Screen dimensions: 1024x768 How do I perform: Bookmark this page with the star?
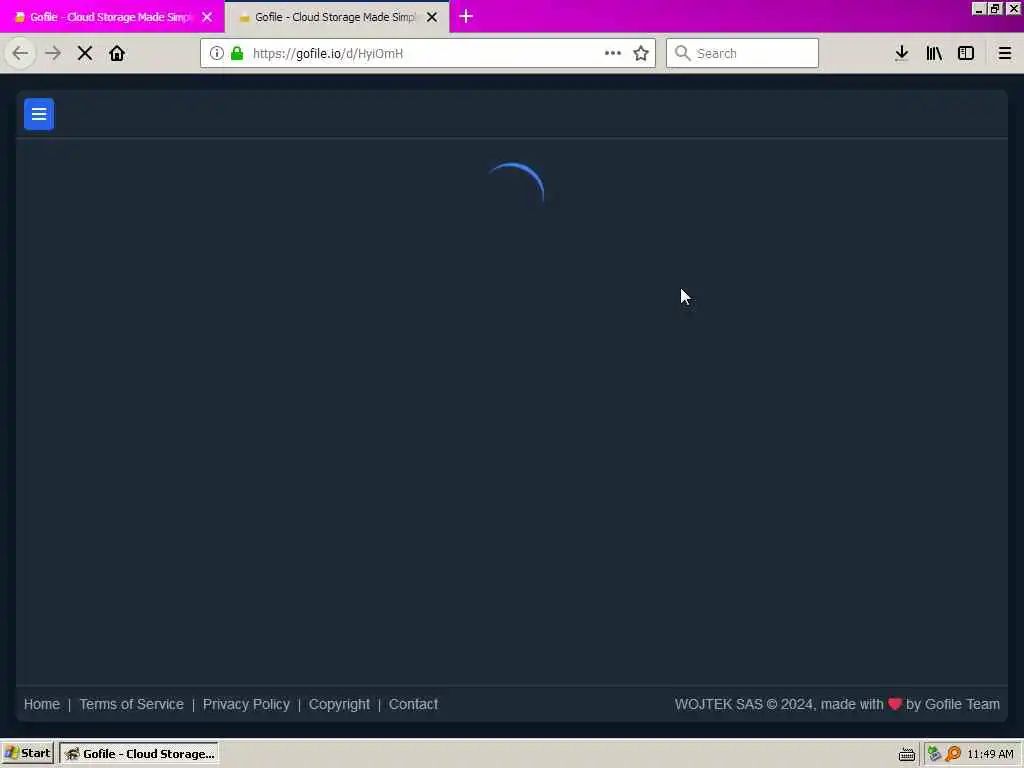[641, 53]
